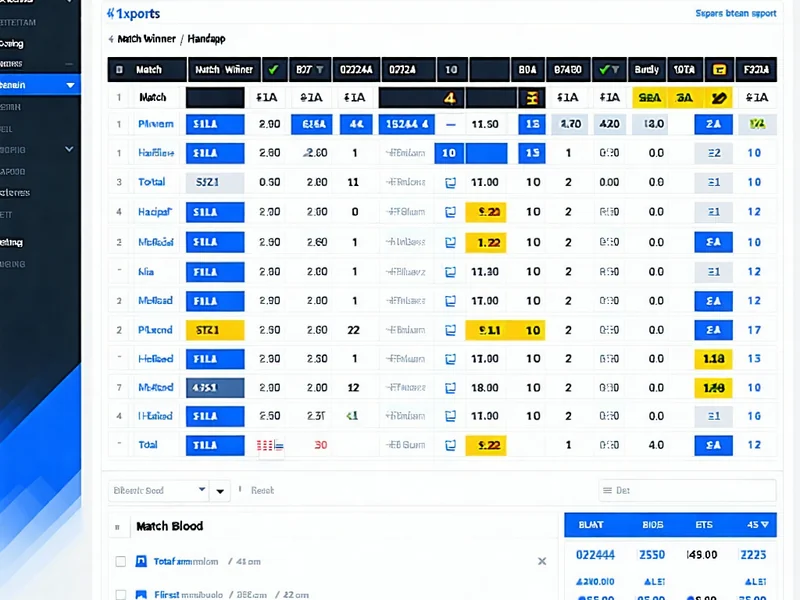Click the blue icon beside Totaf ammolom
This screenshot has height=600, width=800.
point(144,562)
